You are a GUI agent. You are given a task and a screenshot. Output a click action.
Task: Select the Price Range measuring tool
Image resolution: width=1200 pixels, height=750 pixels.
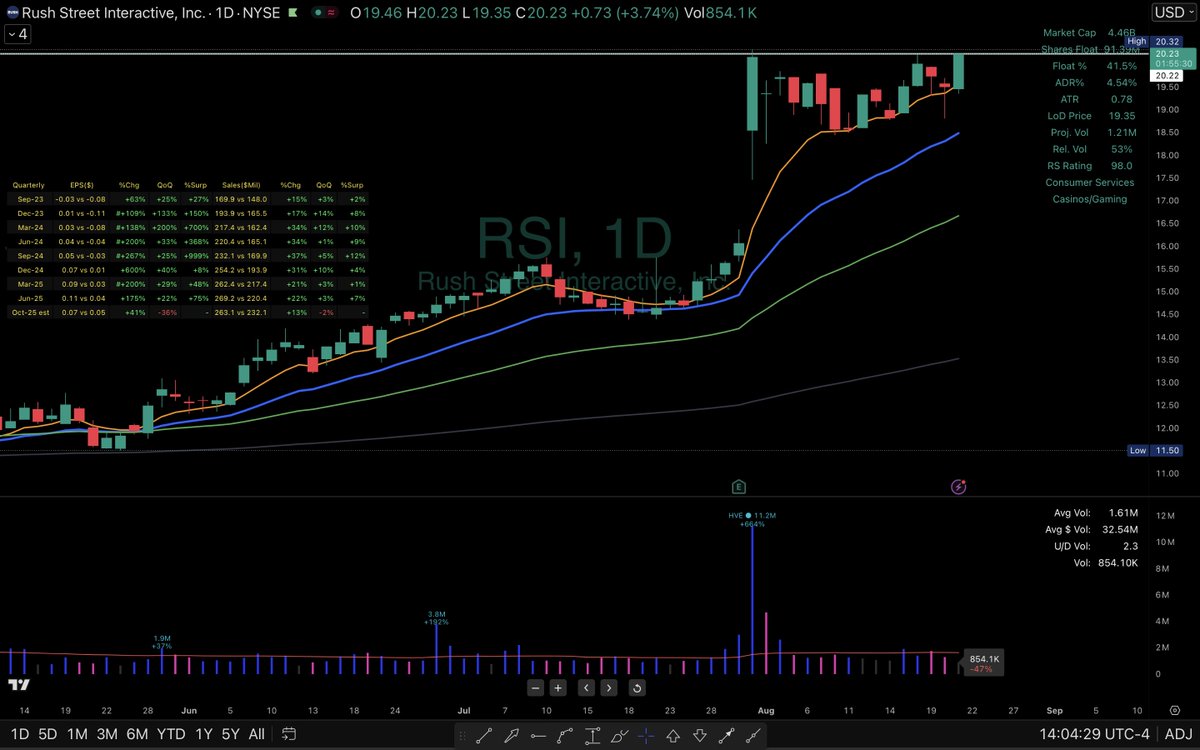click(592, 735)
